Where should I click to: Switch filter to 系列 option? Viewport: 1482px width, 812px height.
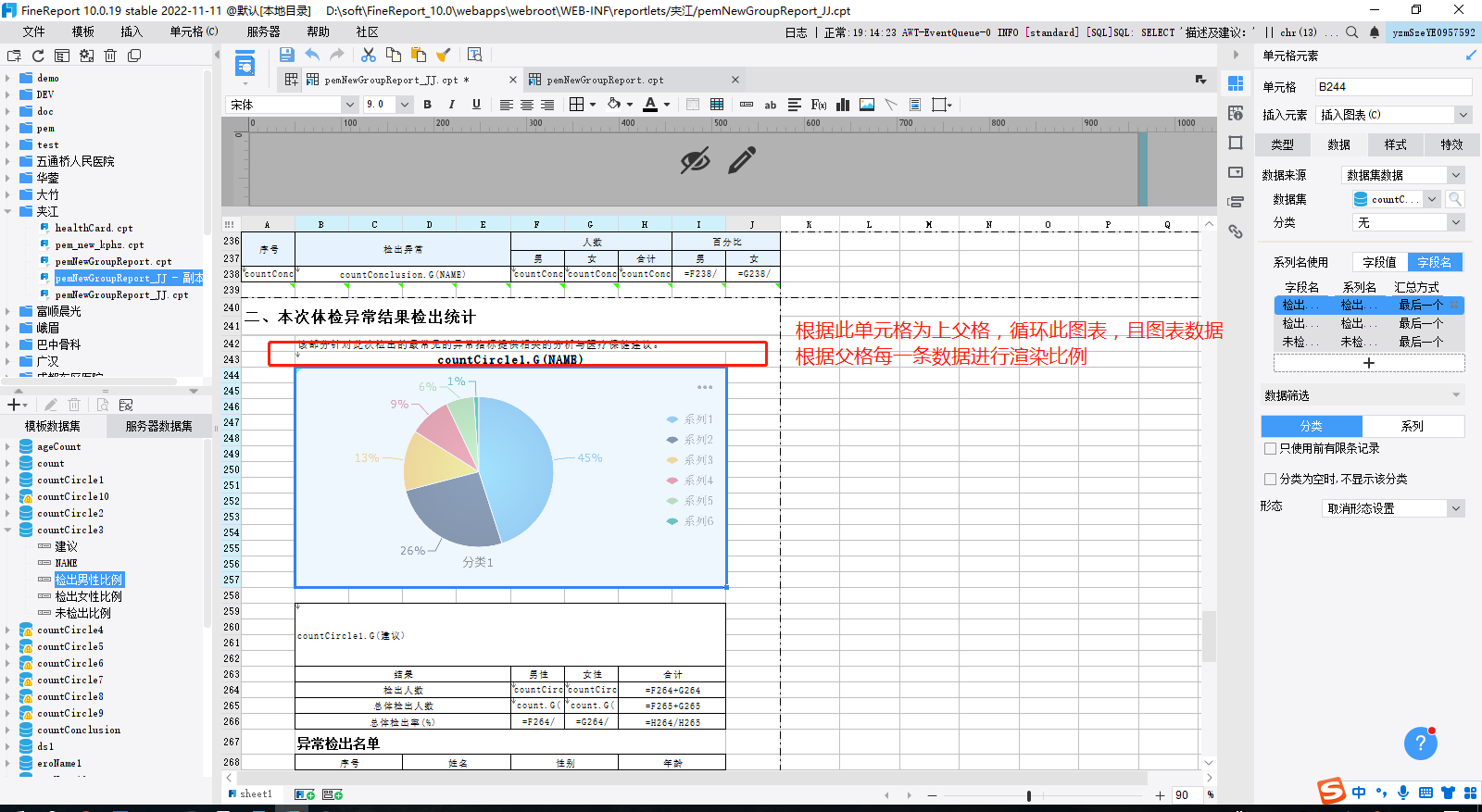point(1413,426)
